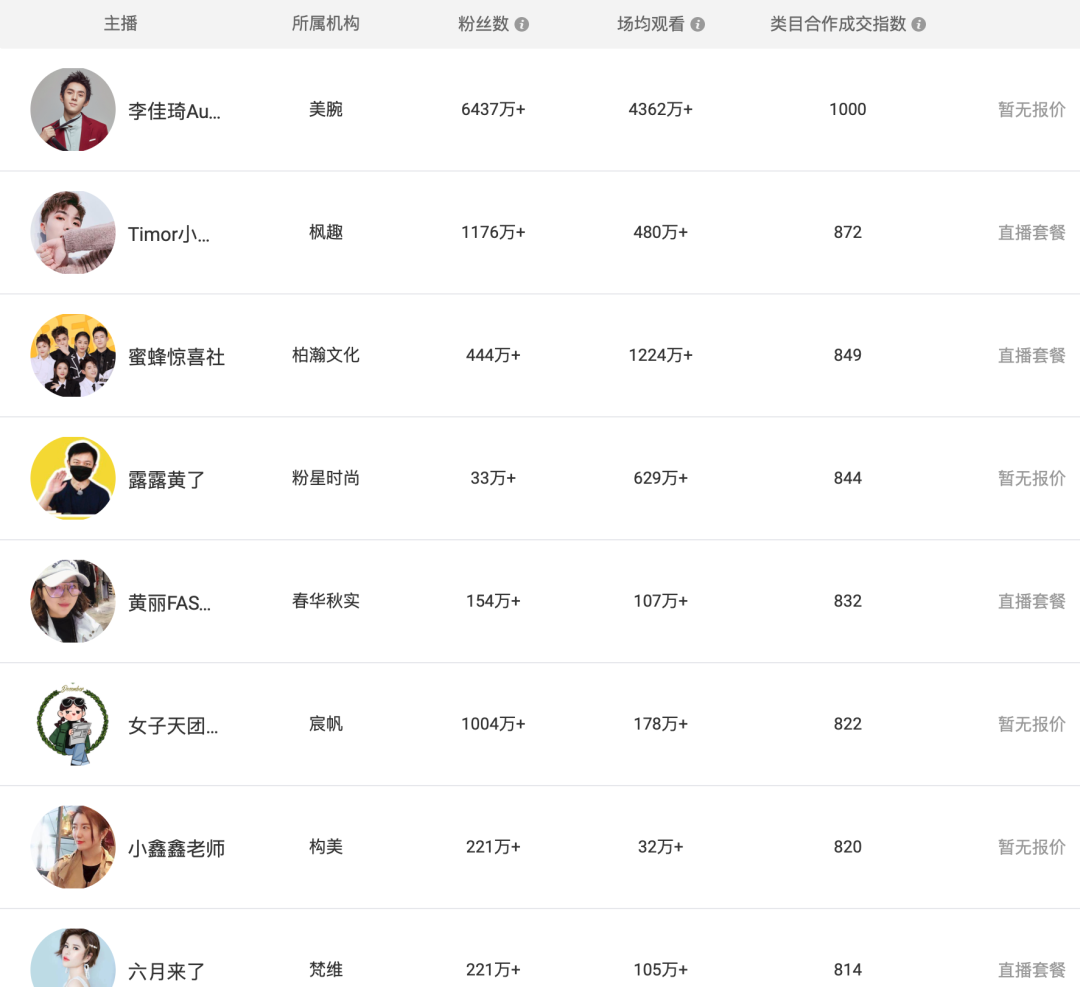
Task: Click 直播套餐 for 黄丽FAS...
Action: [1031, 601]
